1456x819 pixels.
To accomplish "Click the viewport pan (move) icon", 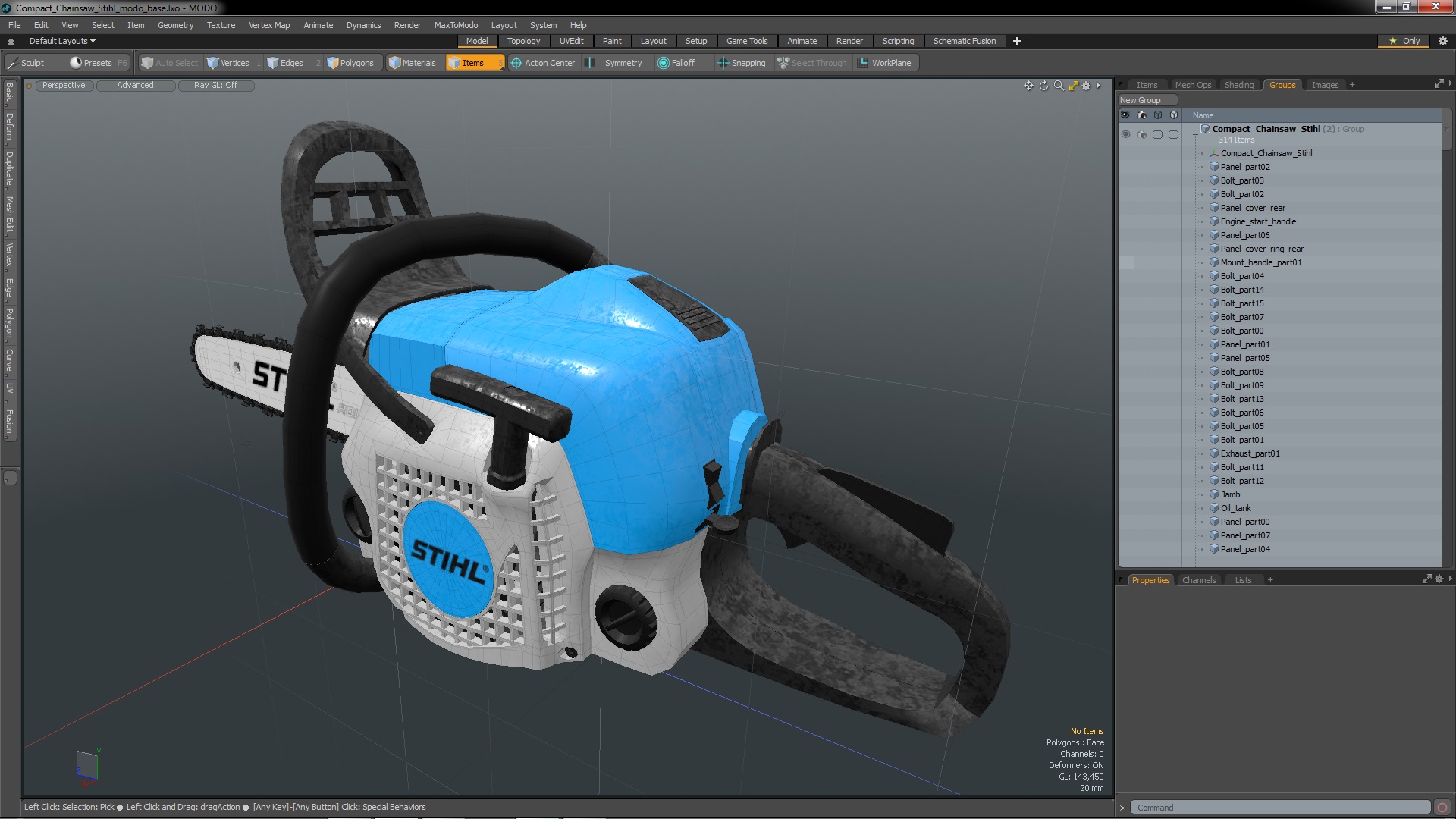I will [x=1028, y=86].
